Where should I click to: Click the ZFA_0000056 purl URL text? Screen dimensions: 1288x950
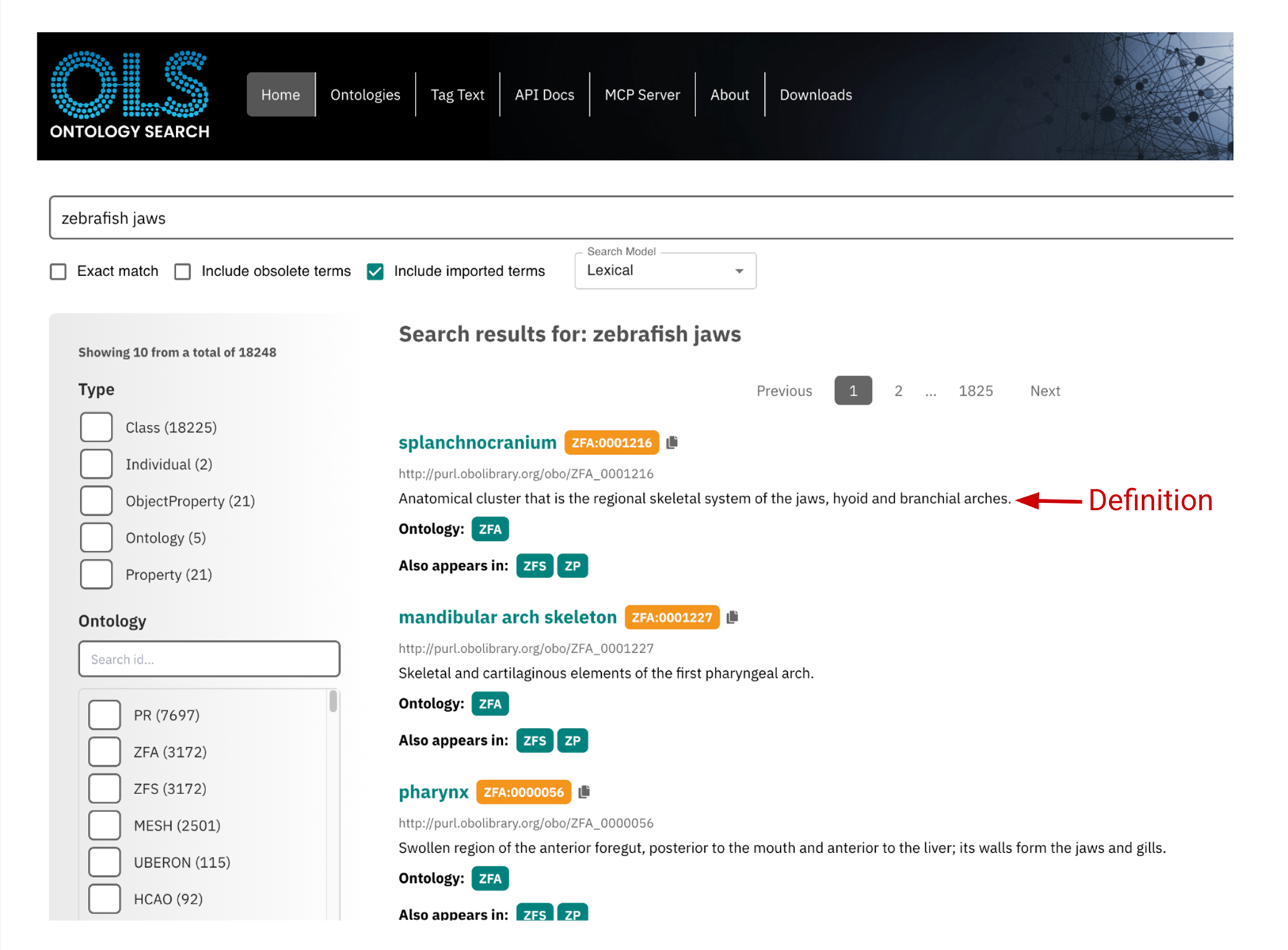pyautogui.click(x=526, y=823)
